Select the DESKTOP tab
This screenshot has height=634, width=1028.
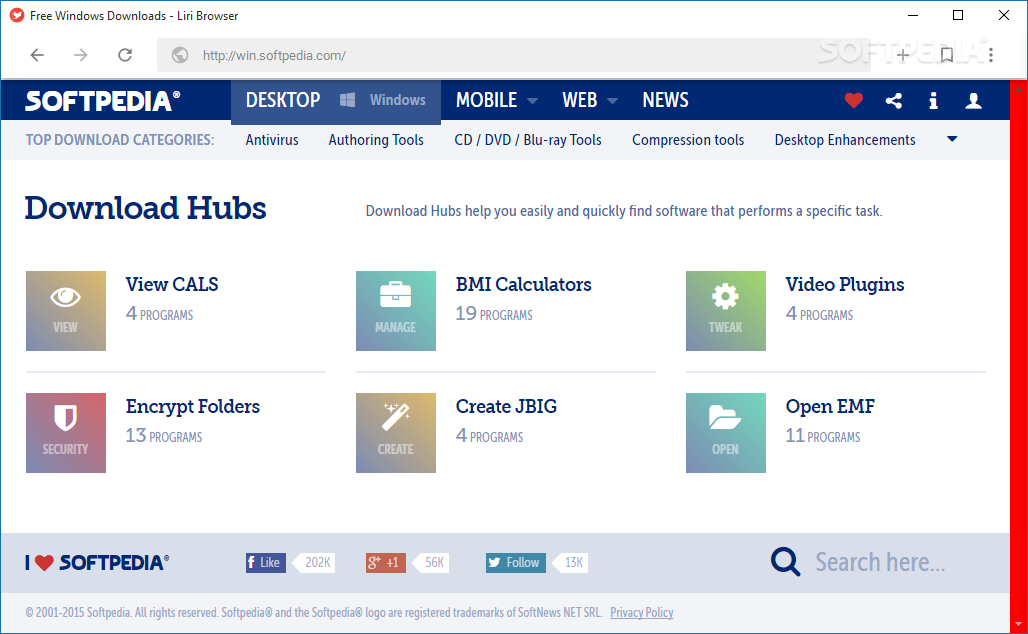point(283,100)
